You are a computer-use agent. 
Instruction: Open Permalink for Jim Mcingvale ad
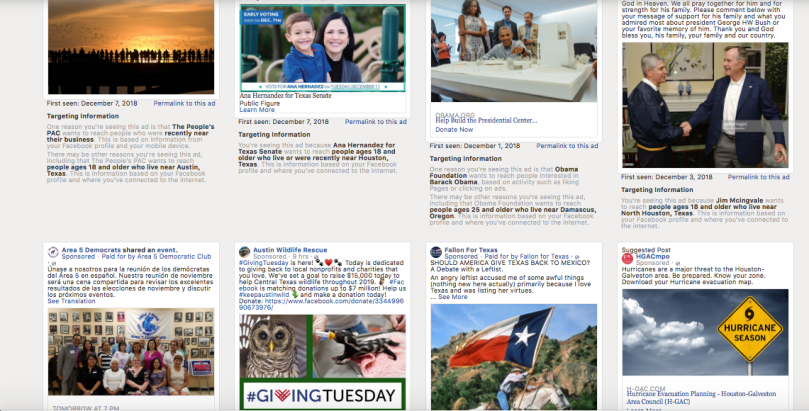coord(758,177)
